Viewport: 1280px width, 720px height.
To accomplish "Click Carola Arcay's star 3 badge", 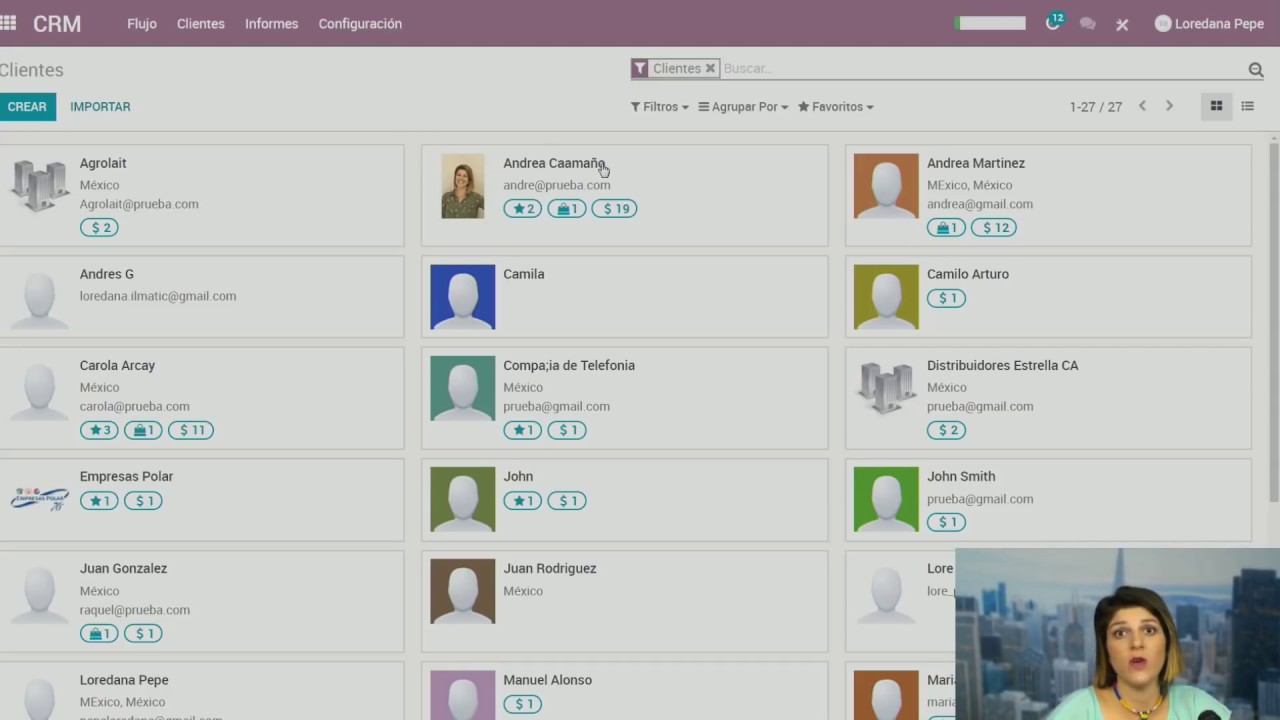I will (x=99, y=430).
